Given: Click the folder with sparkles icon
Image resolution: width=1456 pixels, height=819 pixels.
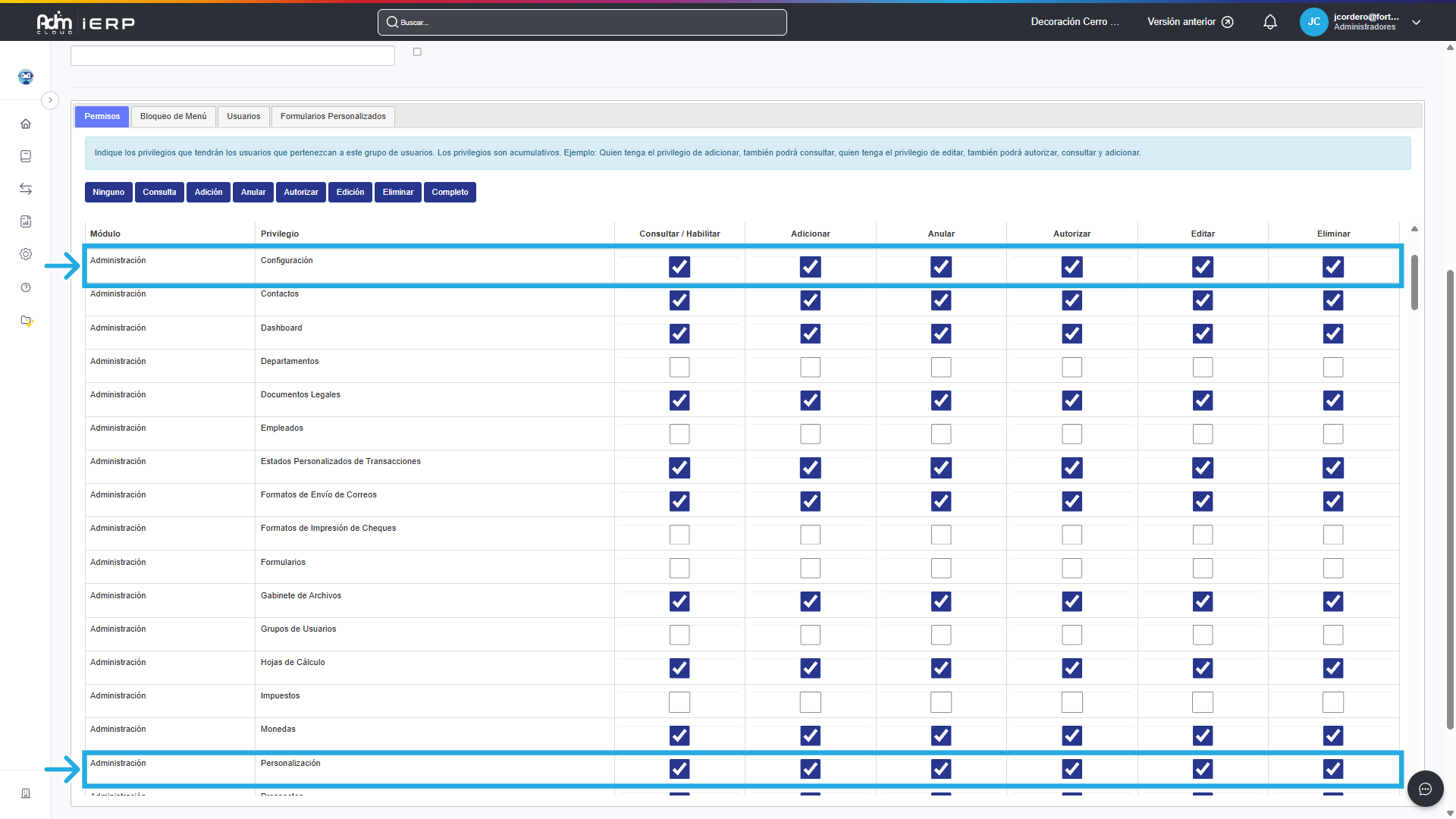Looking at the screenshot, I should coord(27,321).
